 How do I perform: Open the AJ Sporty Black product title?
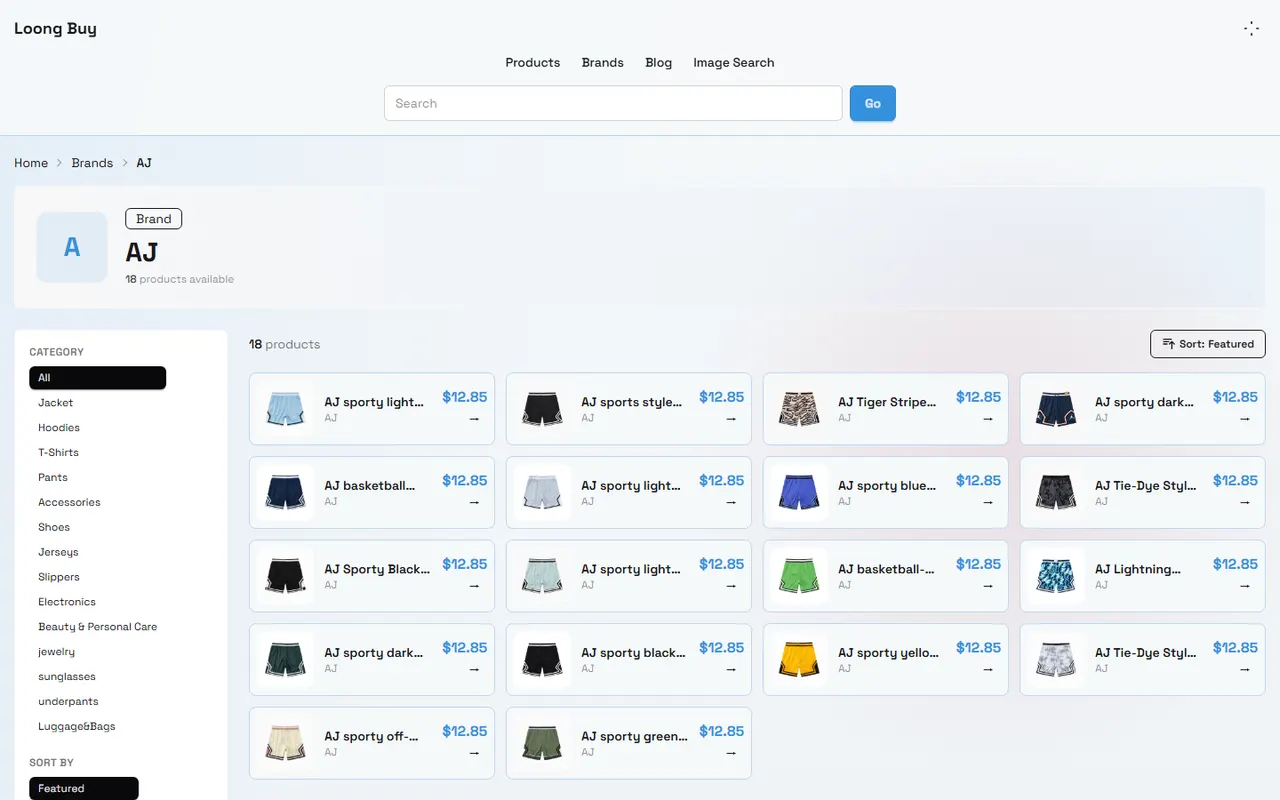[x=378, y=569]
